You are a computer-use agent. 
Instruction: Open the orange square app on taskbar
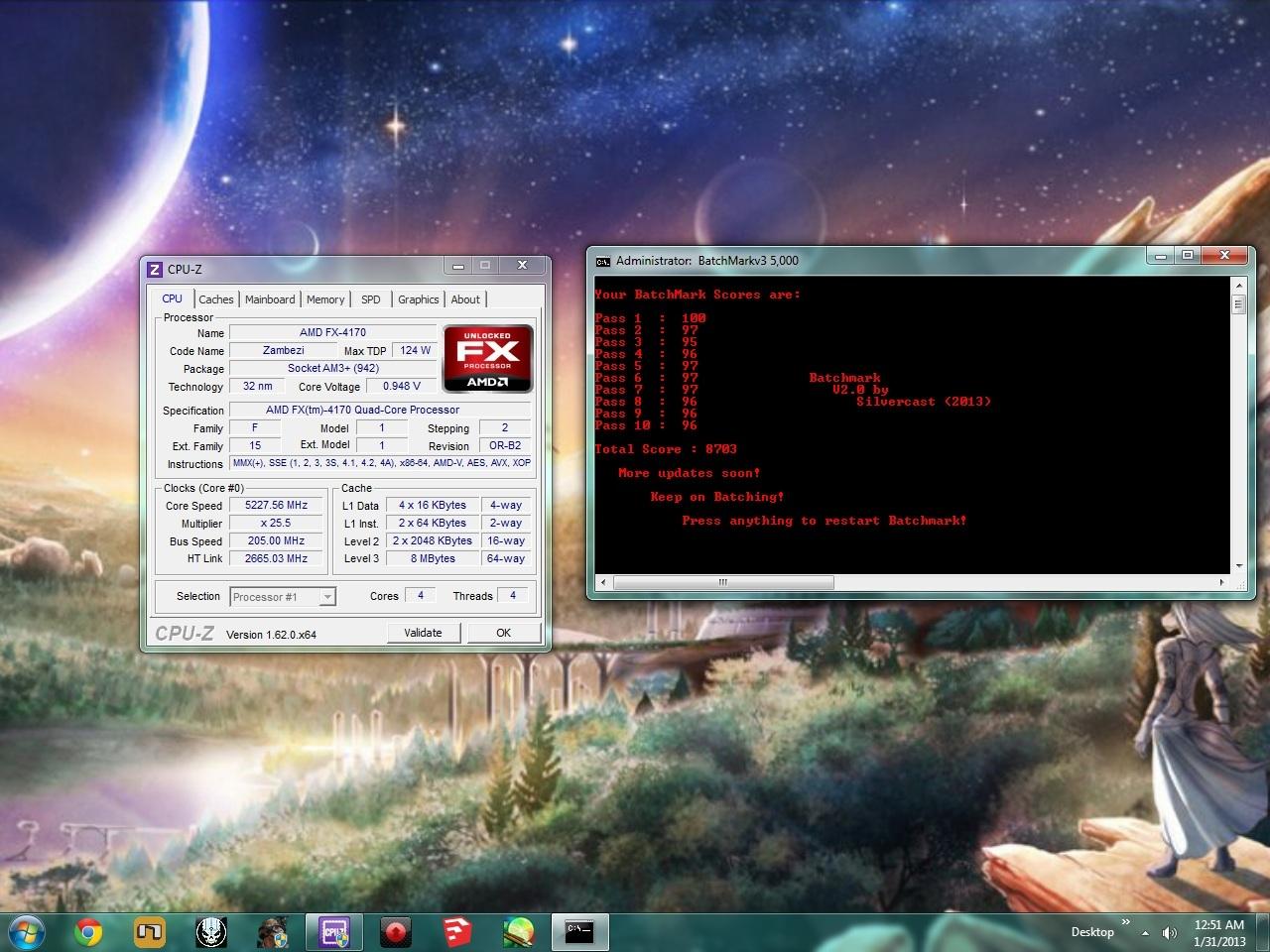[150, 932]
